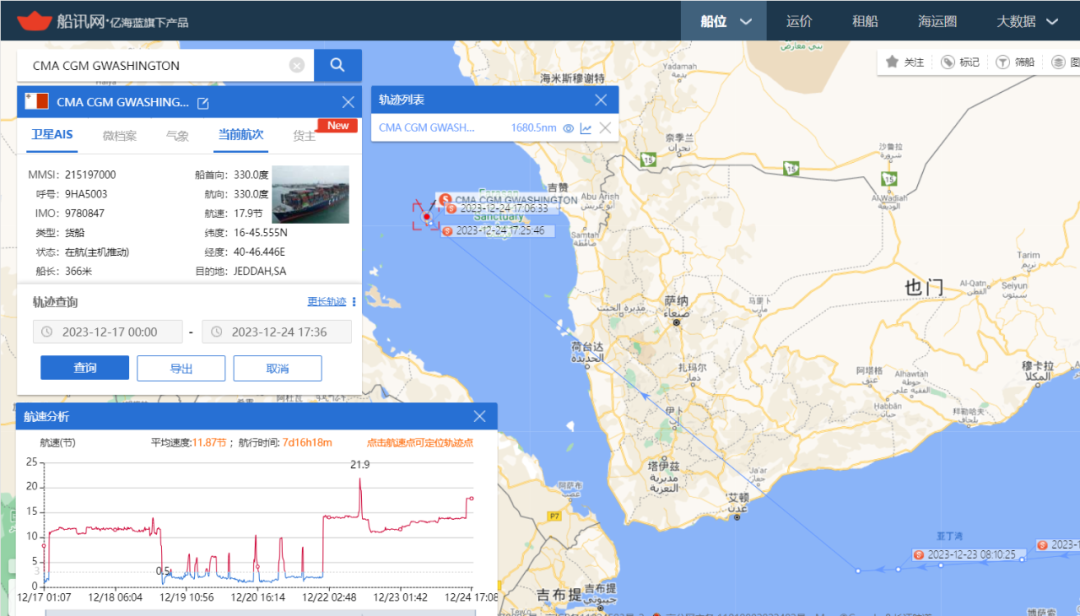Image resolution: width=1080 pixels, height=616 pixels.
Task: Click the 21.9 peak on speed chart
Action: [360, 480]
